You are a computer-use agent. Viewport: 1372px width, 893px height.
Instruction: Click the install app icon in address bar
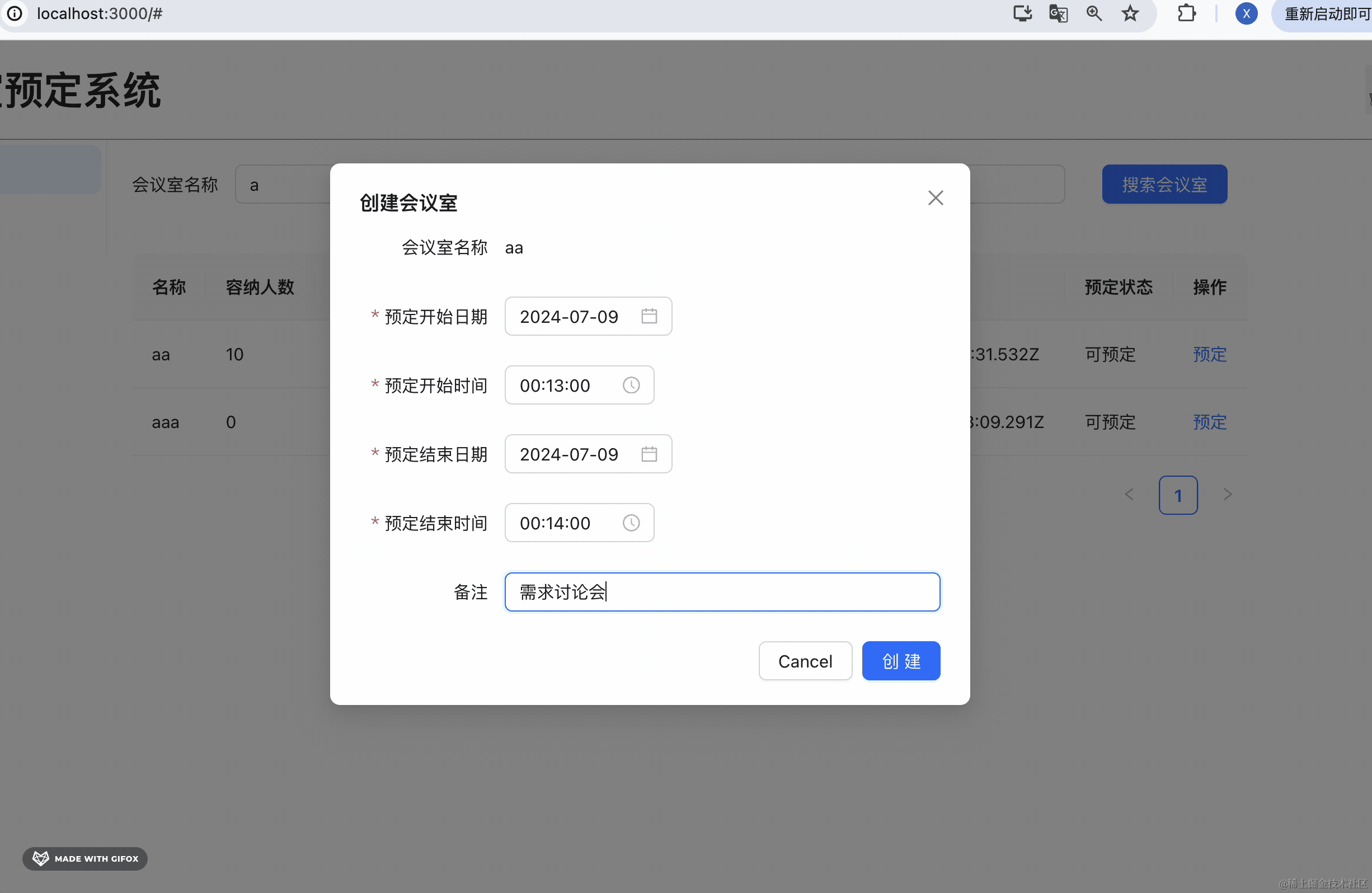coord(1022,13)
